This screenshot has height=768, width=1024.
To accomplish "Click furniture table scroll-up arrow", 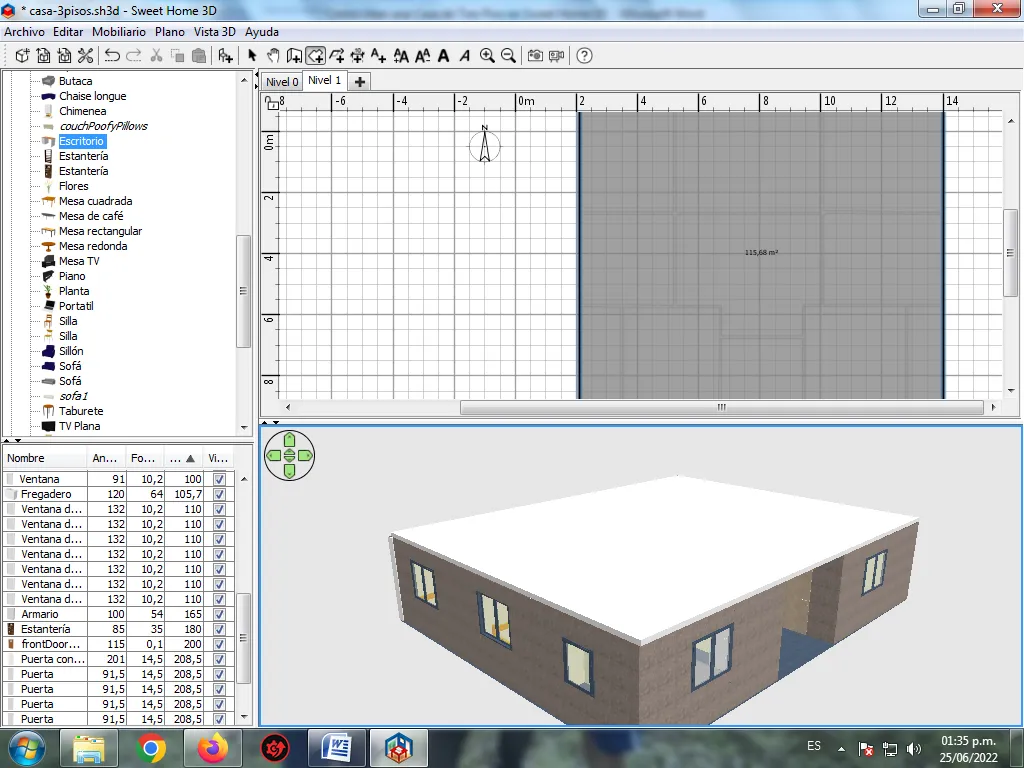I will [244, 479].
